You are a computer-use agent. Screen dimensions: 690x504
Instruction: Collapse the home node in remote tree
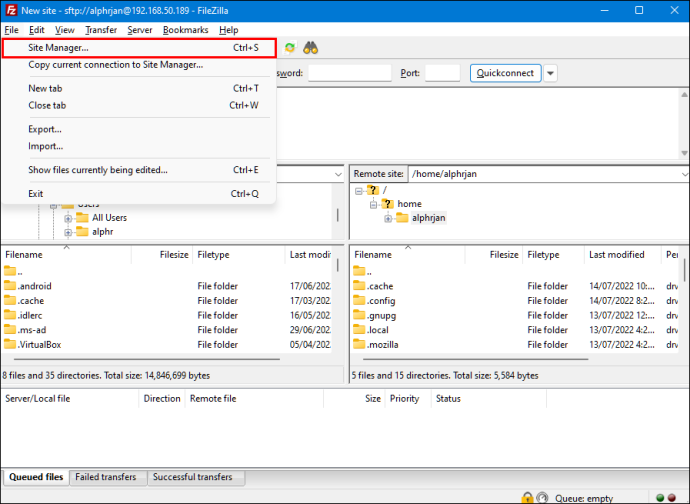pyautogui.click(x=373, y=205)
